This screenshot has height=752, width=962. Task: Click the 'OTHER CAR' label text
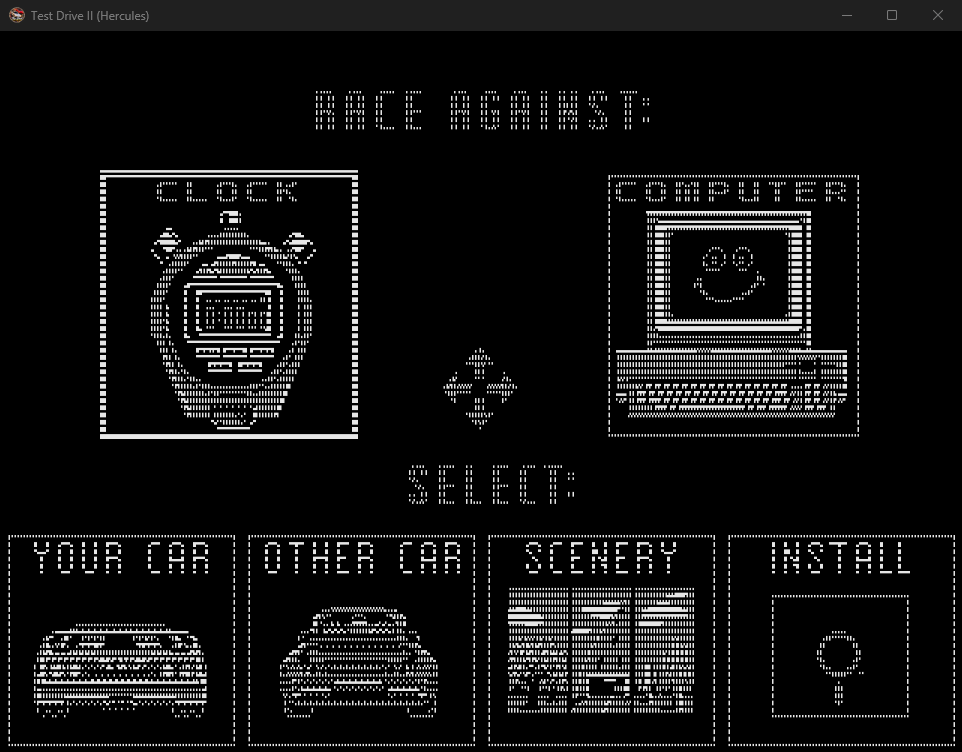pyautogui.click(x=363, y=558)
